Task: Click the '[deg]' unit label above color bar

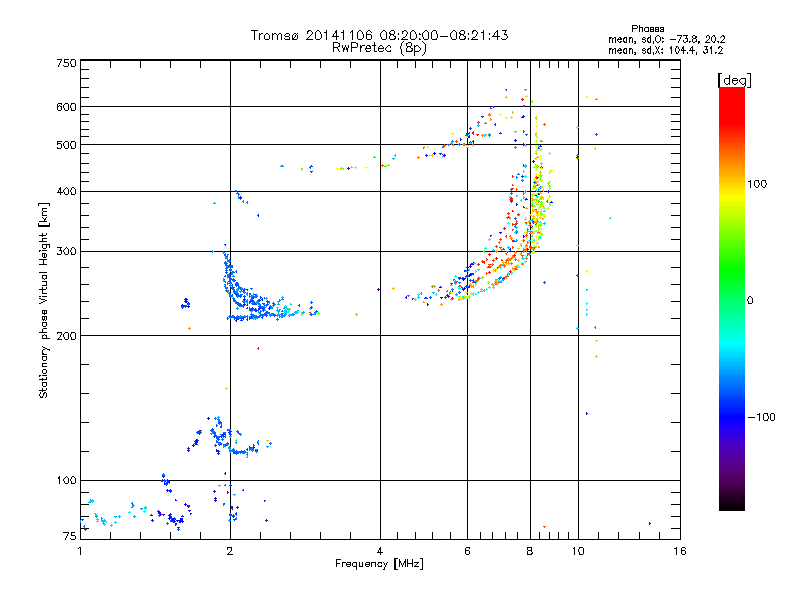Action: [x=734, y=80]
